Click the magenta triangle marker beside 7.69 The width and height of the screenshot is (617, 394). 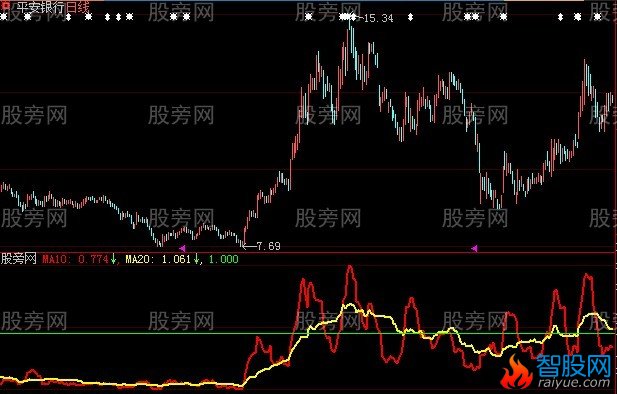[182, 248]
